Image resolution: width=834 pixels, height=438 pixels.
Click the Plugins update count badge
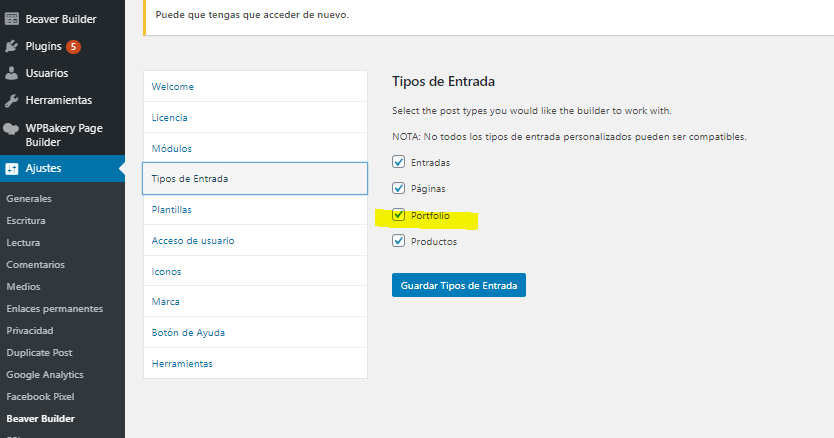(x=73, y=47)
